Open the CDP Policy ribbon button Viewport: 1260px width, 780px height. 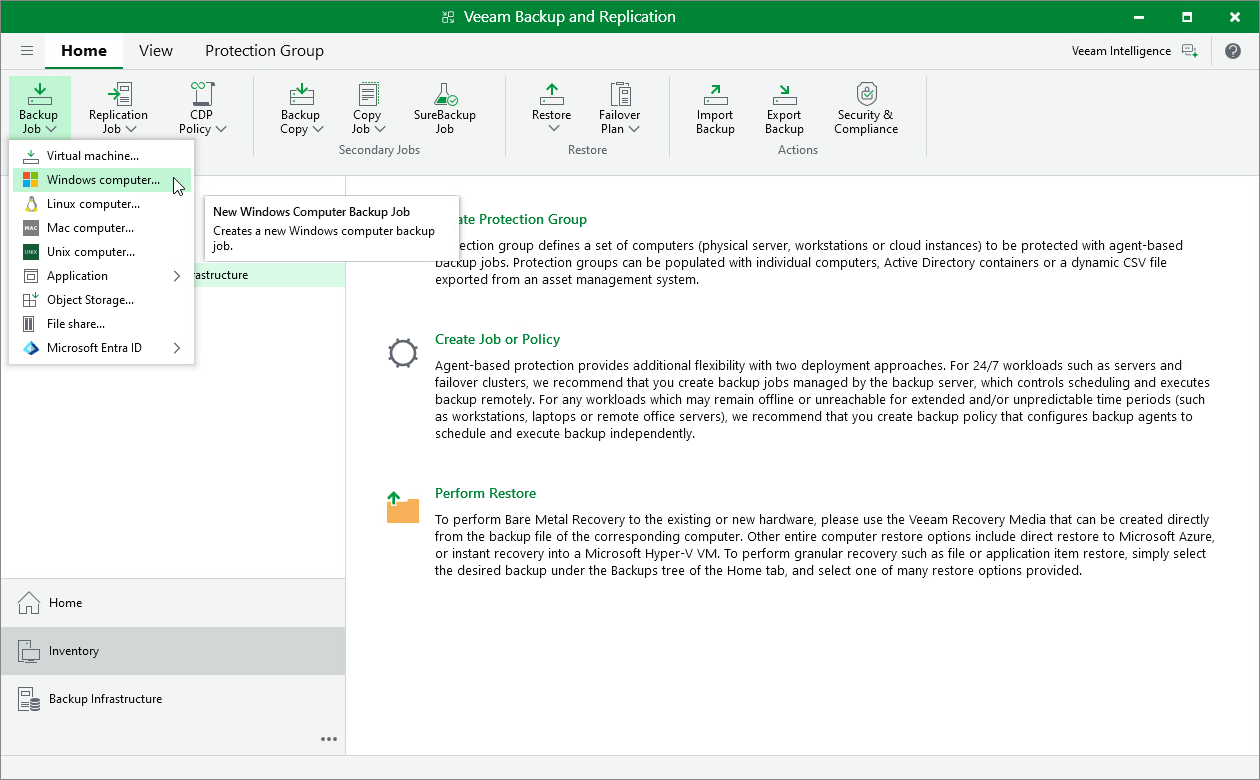tap(201, 108)
